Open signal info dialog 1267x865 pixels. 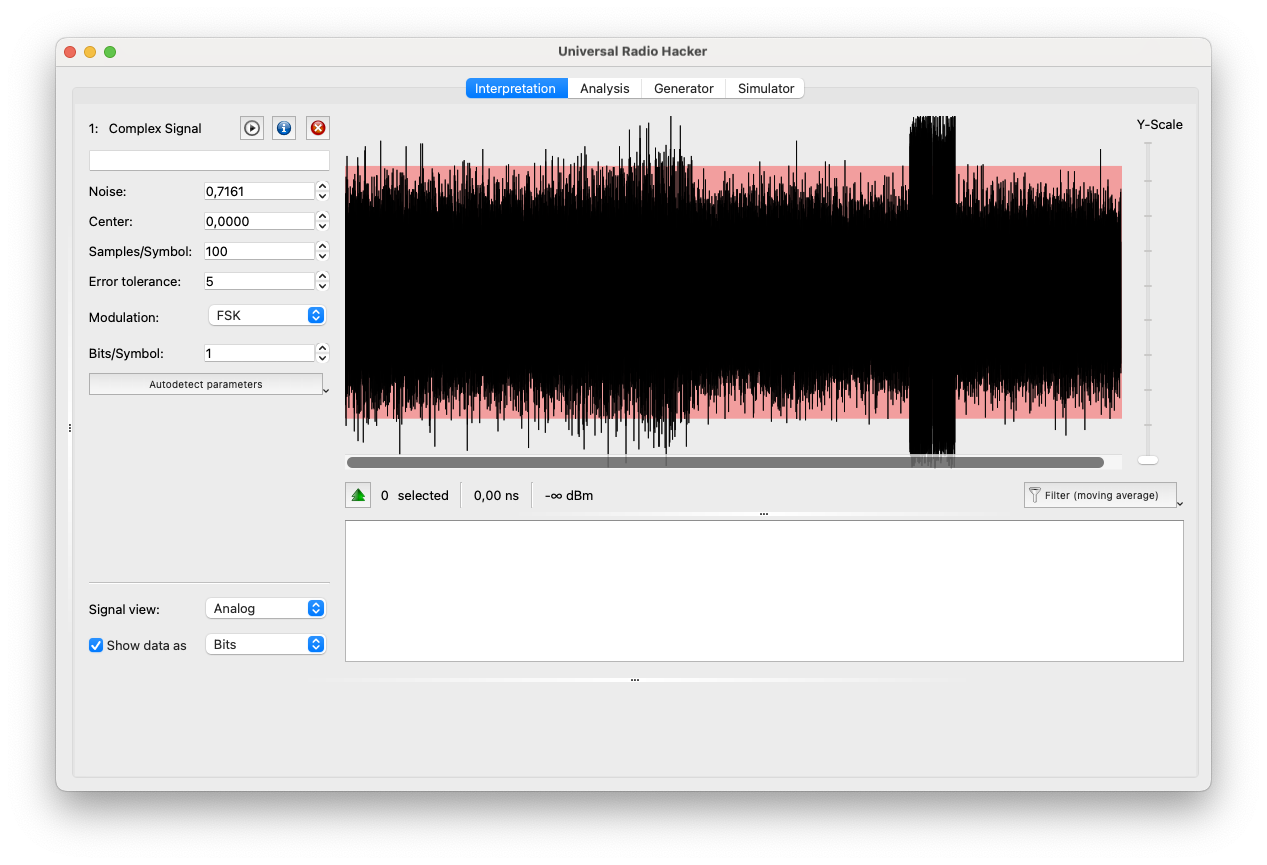click(284, 128)
